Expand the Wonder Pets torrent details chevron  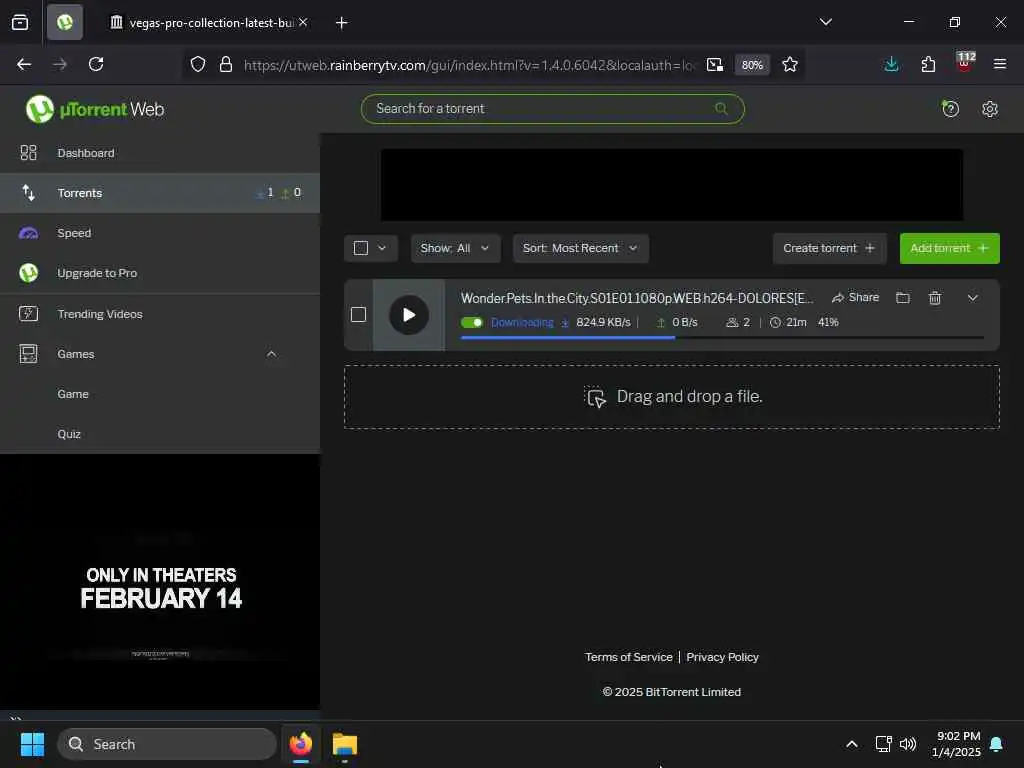click(x=972, y=298)
